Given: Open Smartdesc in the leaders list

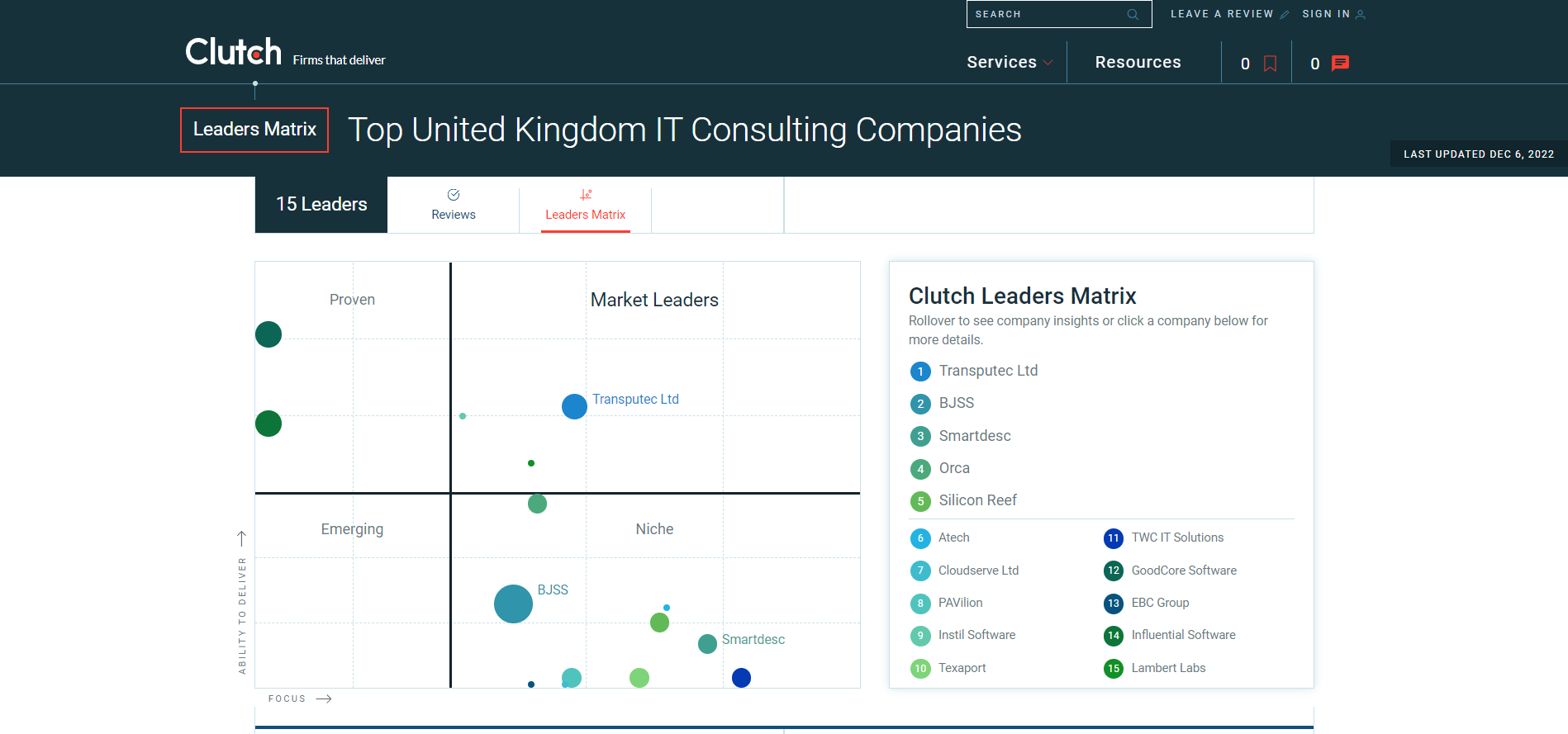Looking at the screenshot, I should tap(975, 436).
